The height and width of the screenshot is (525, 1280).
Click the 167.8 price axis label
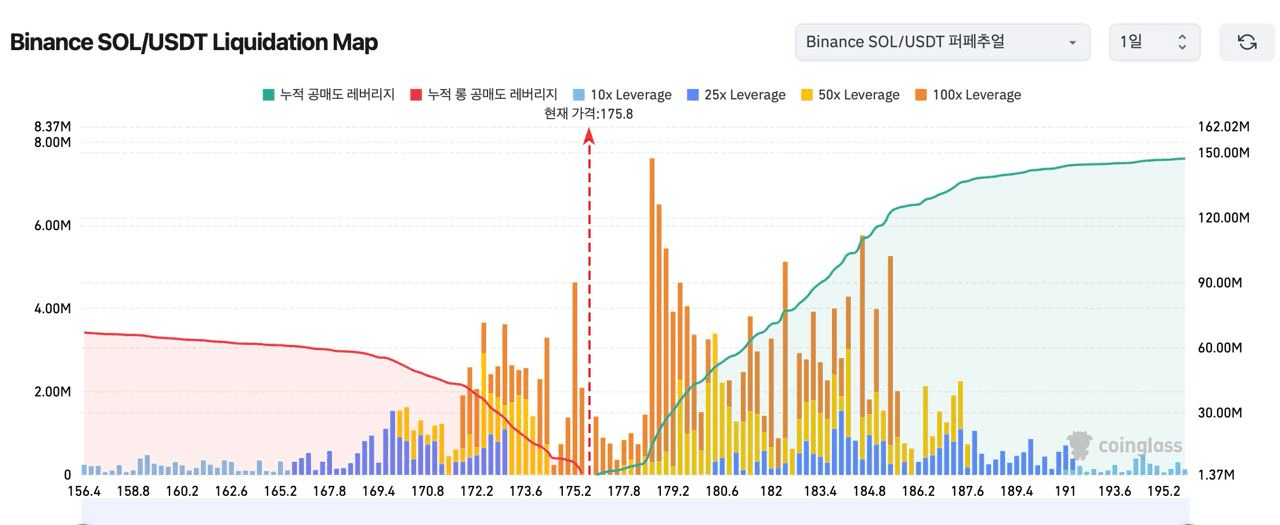coord(329,491)
